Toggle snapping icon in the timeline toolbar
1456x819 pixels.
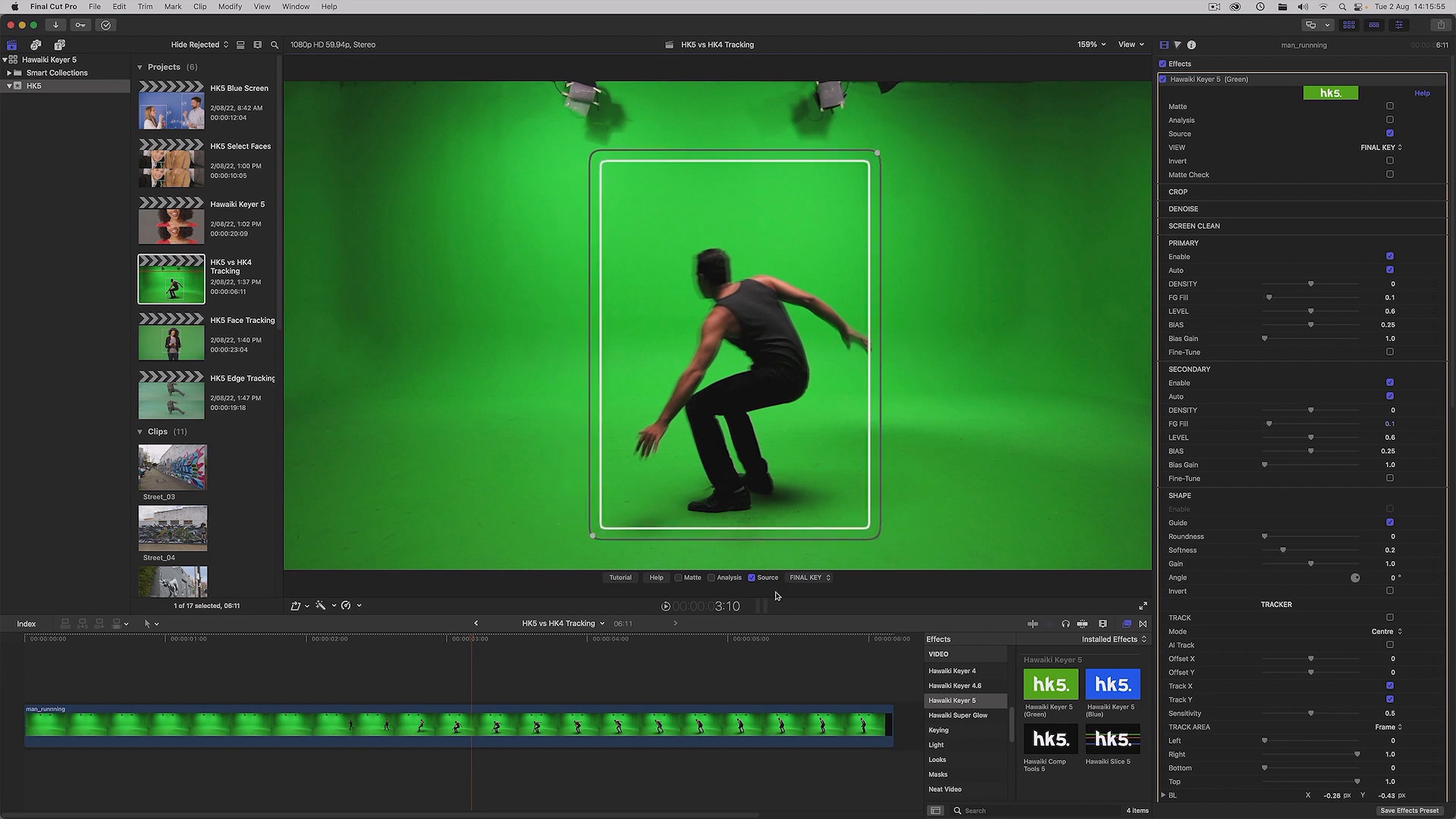(x=1083, y=623)
